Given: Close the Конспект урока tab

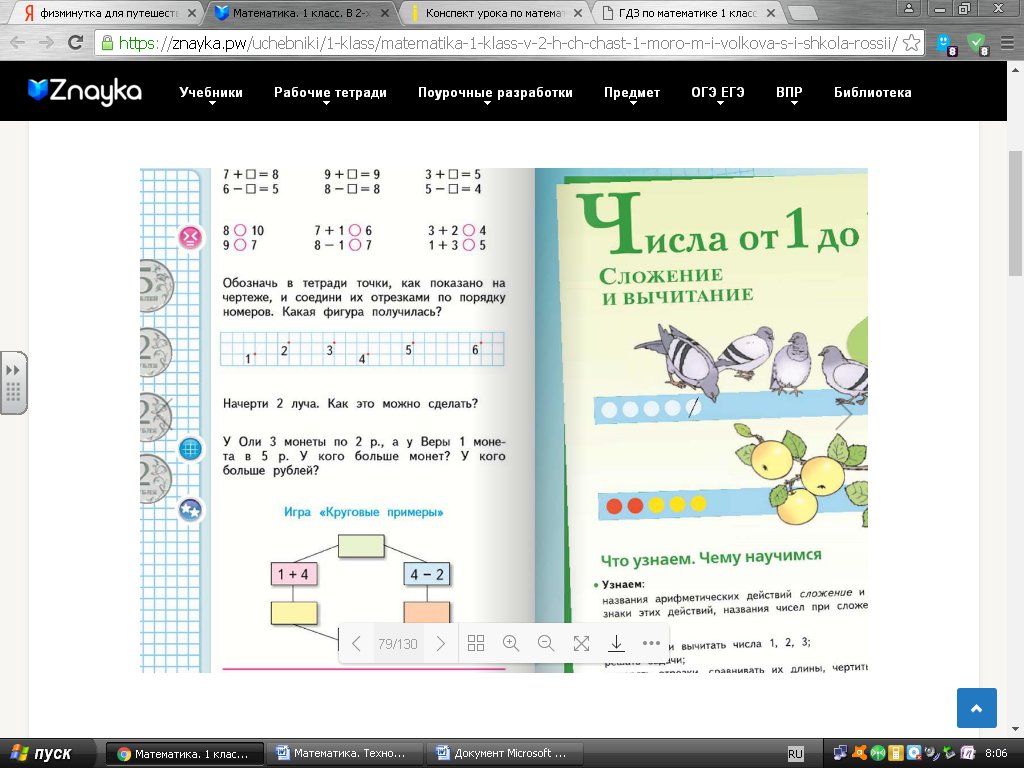Looking at the screenshot, I should pyautogui.click(x=578, y=13).
